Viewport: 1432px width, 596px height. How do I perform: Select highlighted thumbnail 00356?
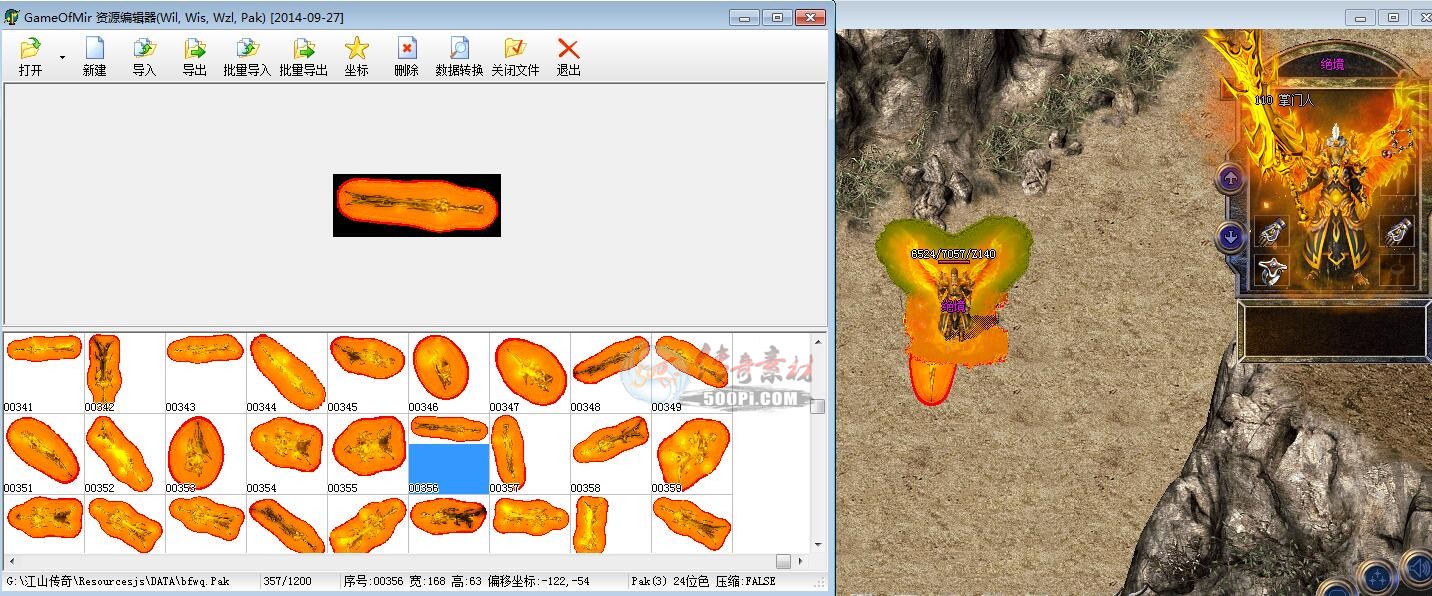click(x=448, y=454)
